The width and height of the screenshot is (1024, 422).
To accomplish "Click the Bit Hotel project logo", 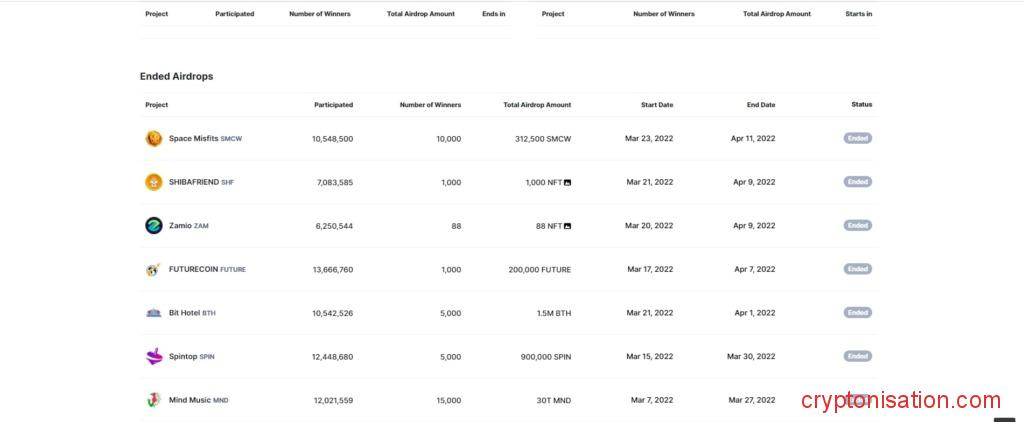I will click(153, 312).
